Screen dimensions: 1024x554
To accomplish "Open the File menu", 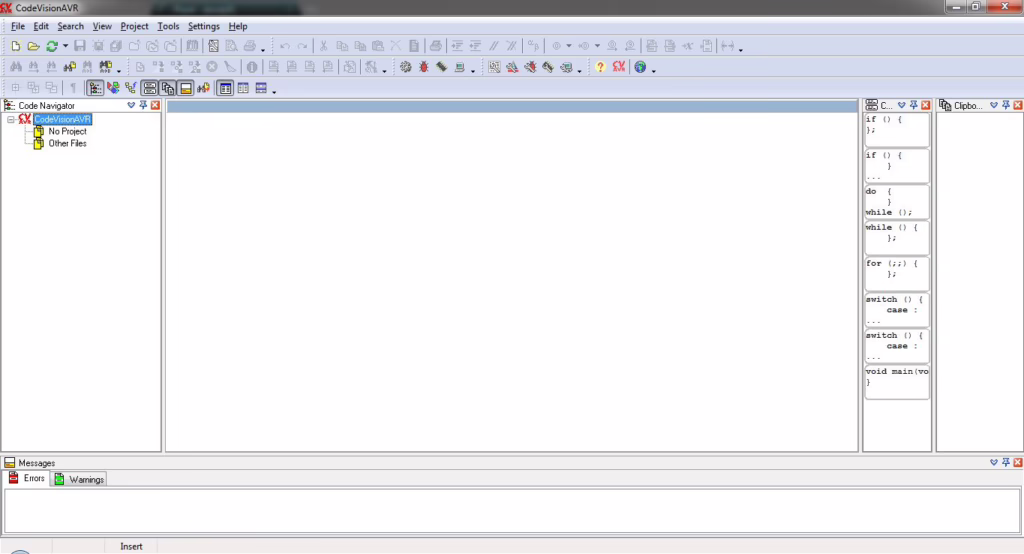I will point(18,26).
